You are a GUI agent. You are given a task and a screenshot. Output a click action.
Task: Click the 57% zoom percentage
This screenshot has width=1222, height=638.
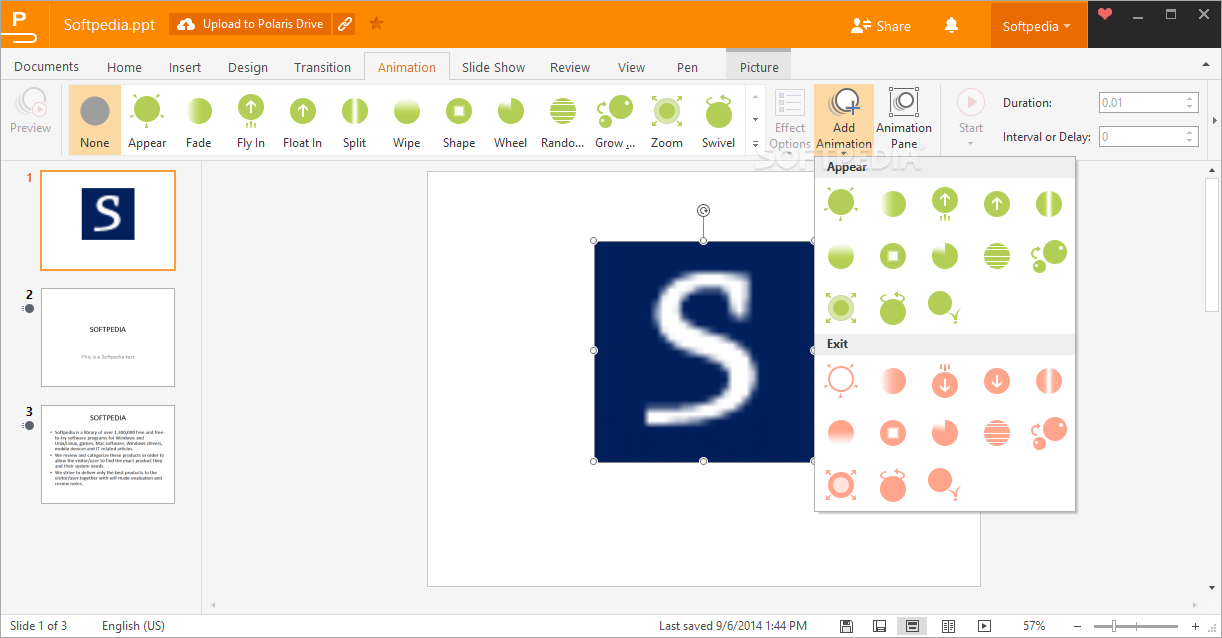click(1034, 626)
